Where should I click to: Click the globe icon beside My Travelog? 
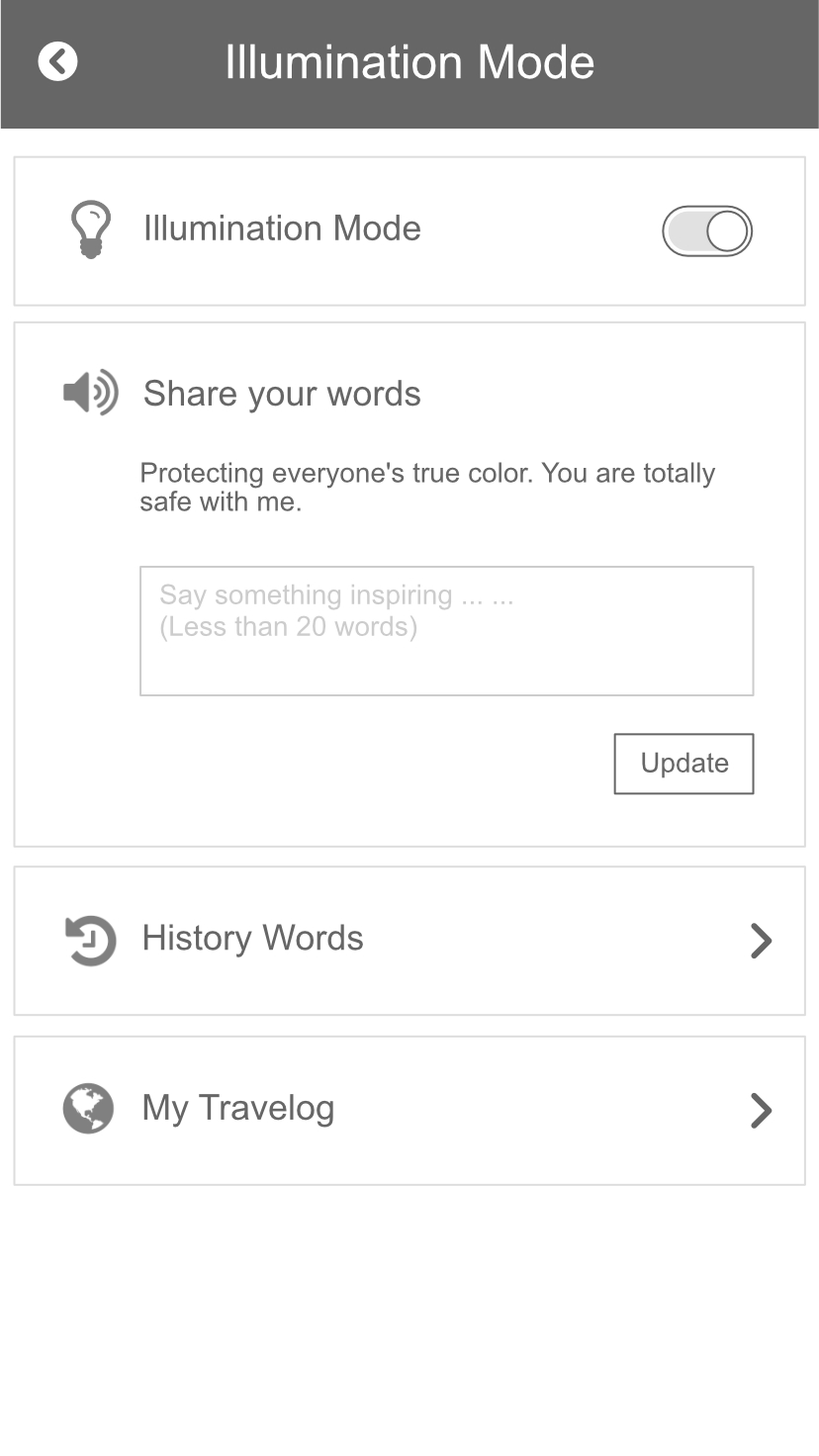[x=89, y=1109]
